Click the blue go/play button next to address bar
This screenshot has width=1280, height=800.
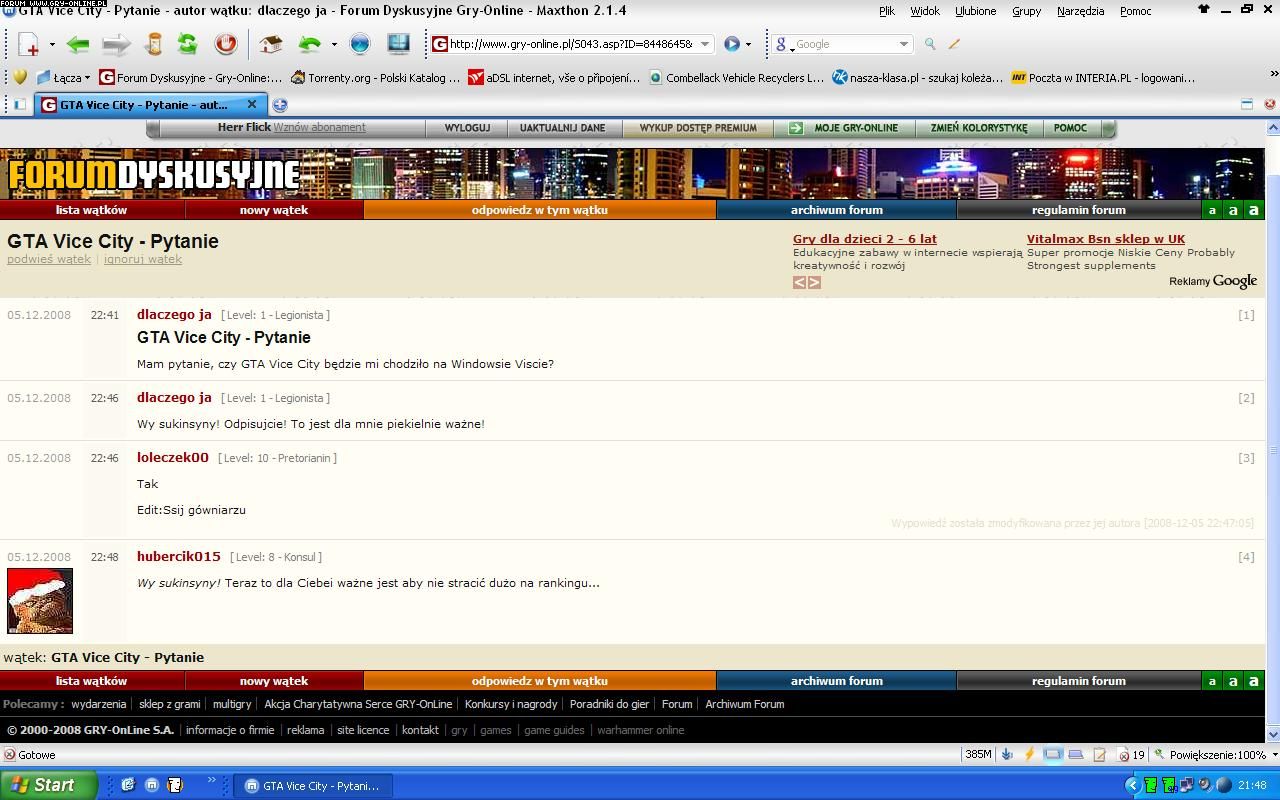[732, 44]
